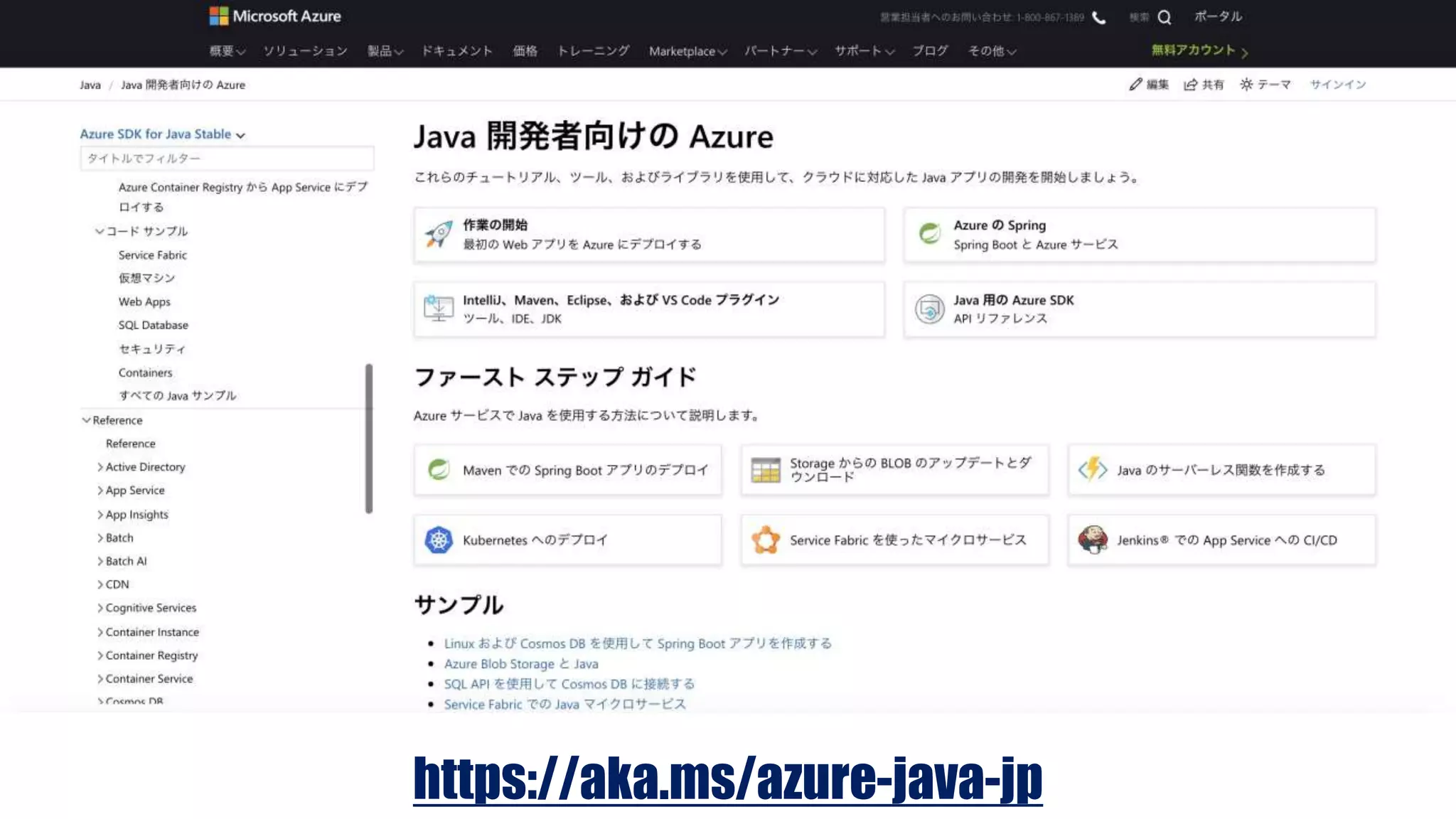Expand the CDN node
1456x819 pixels.
click(100, 584)
